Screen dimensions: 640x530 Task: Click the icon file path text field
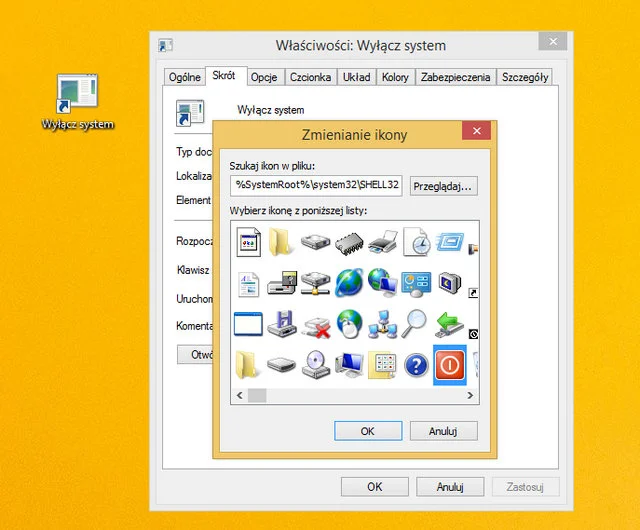(316, 185)
